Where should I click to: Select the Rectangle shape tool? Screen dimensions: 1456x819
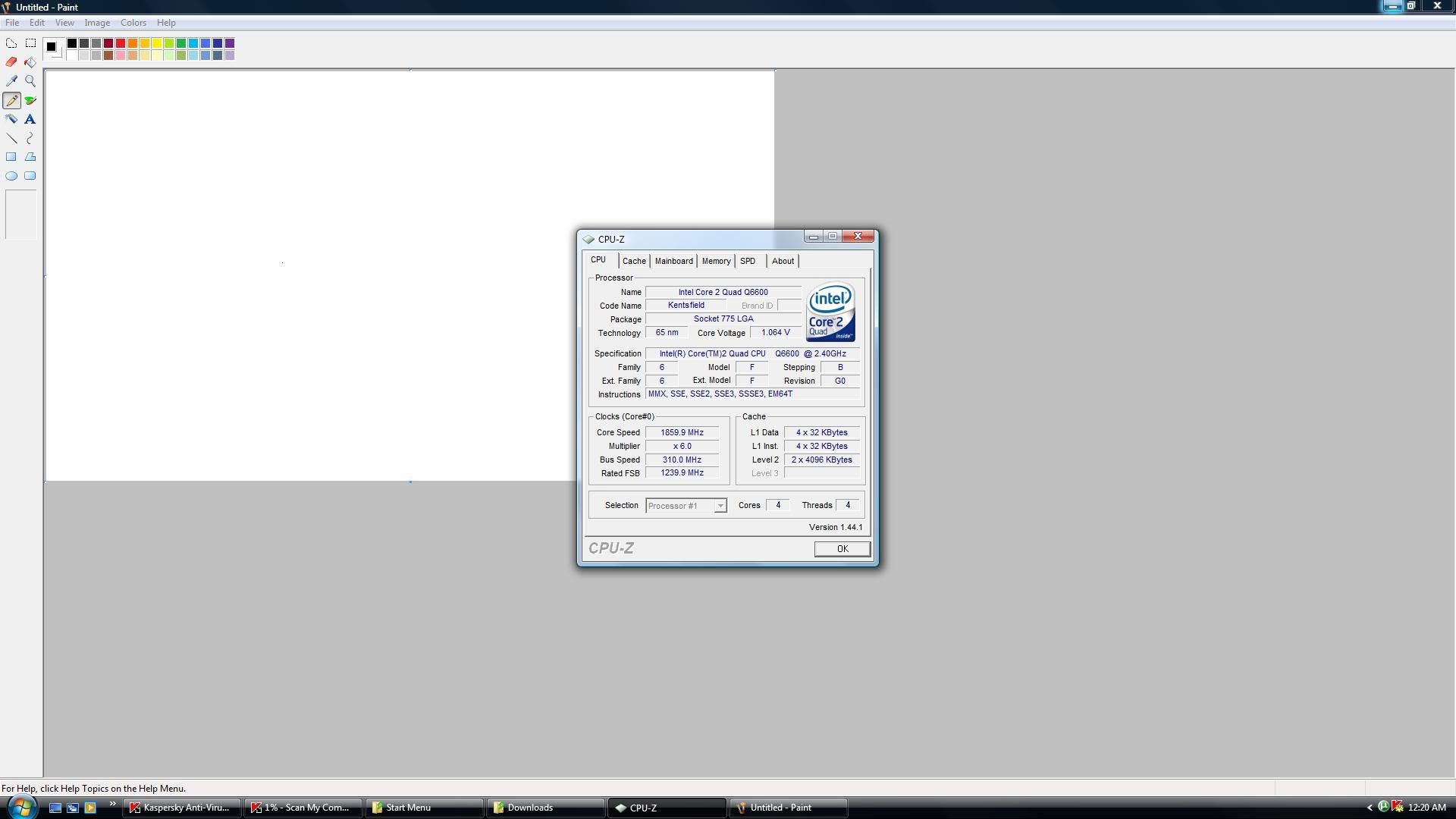(x=11, y=157)
